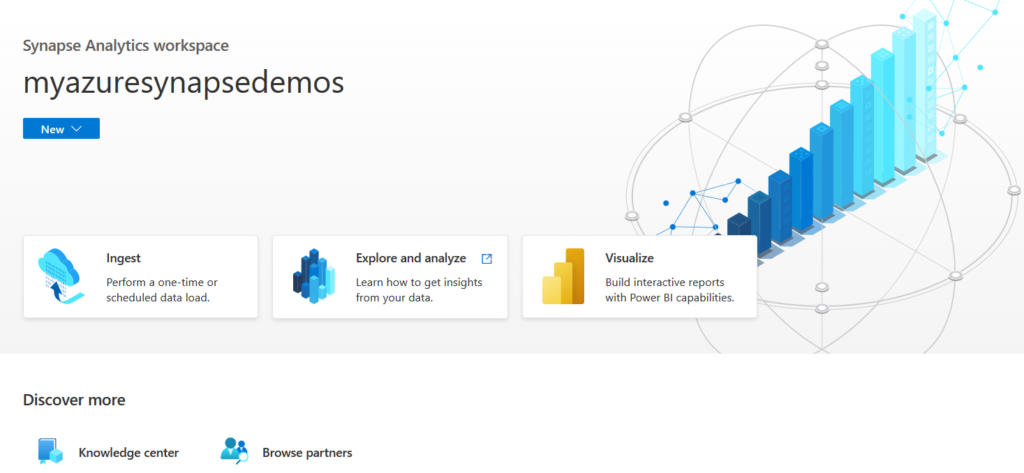Click the Synapse Analytics workspace label
Image resolution: width=1024 pixels, height=473 pixels.
[126, 46]
